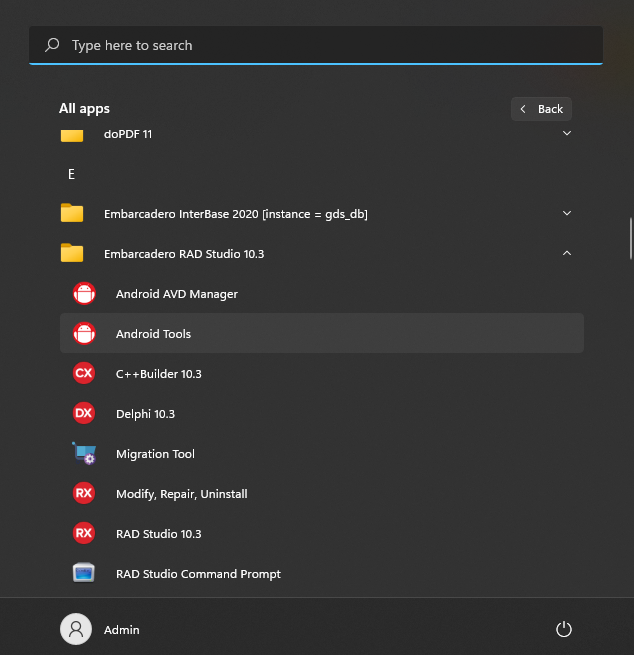Select 'RAD Studio 10.3' label
This screenshot has height=655, width=634.
(x=159, y=534)
